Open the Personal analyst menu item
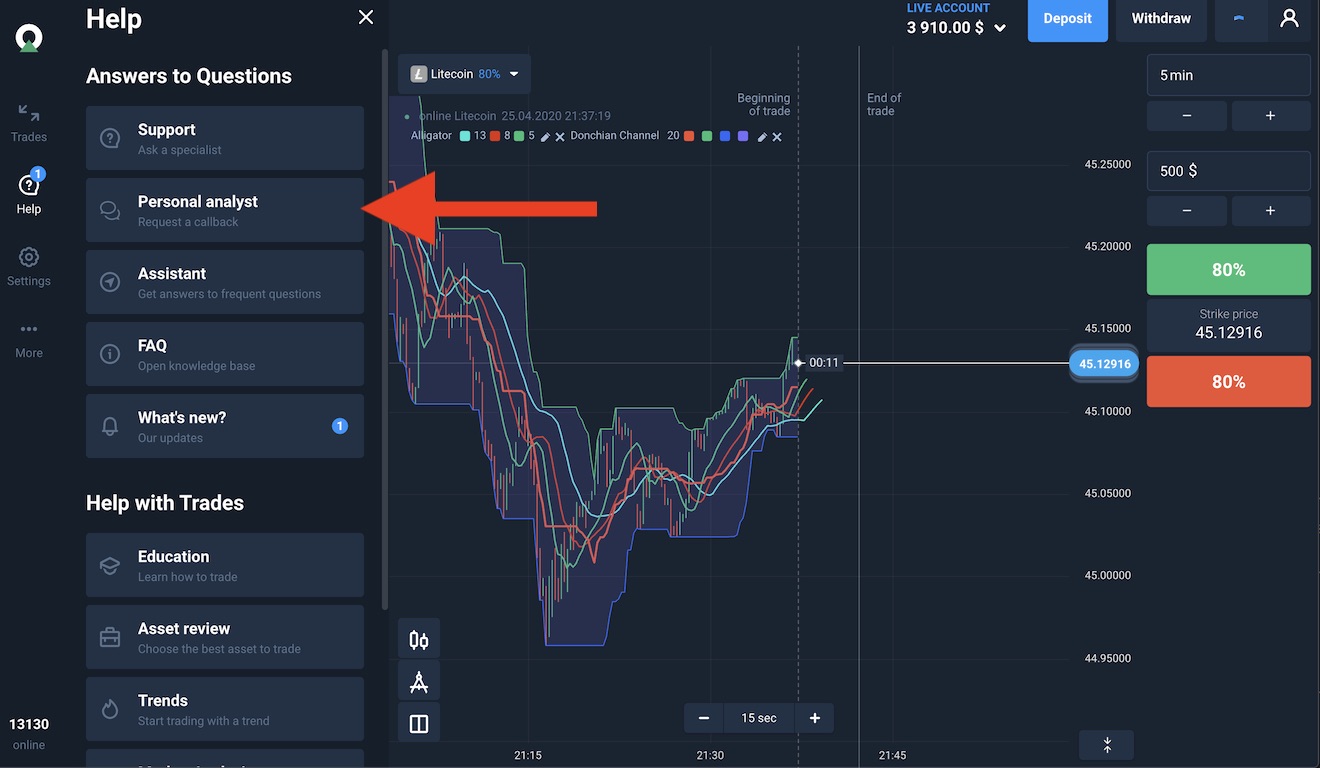 tap(225, 210)
